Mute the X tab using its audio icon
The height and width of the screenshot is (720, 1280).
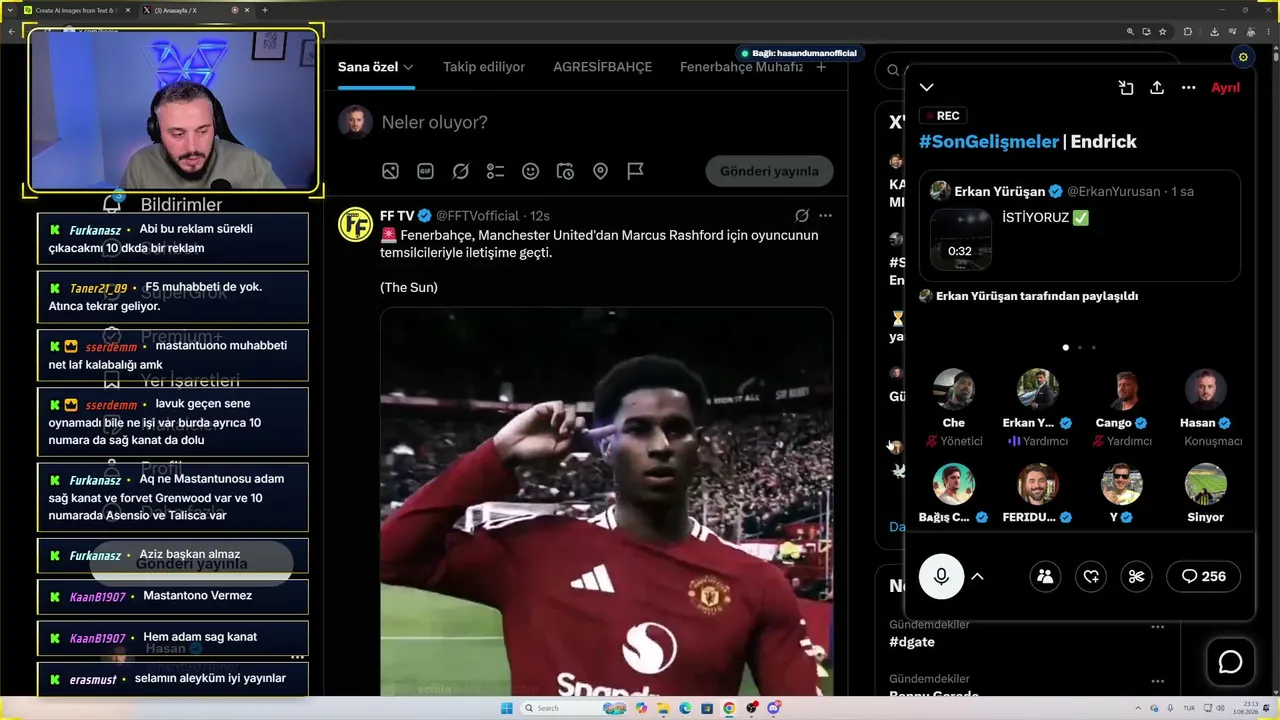pyautogui.click(x=235, y=10)
